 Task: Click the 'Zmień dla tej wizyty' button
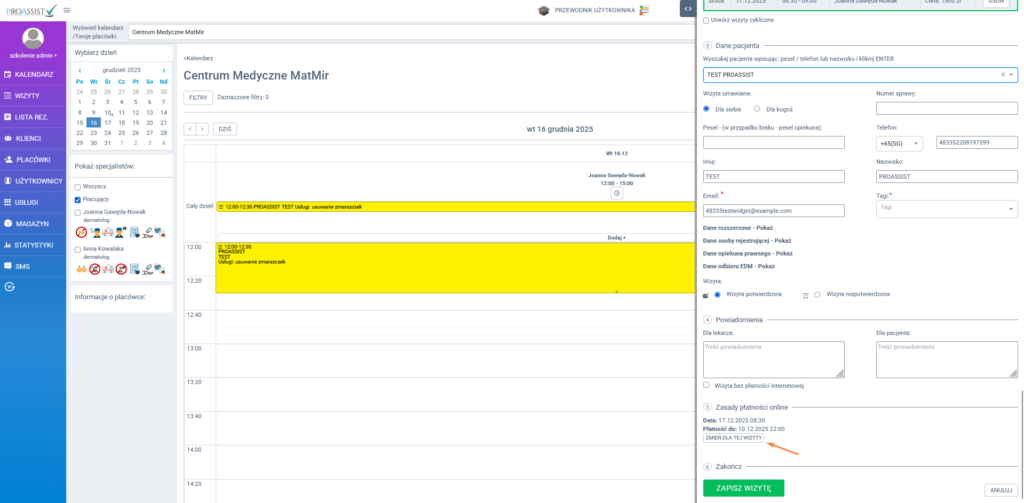[x=734, y=438]
